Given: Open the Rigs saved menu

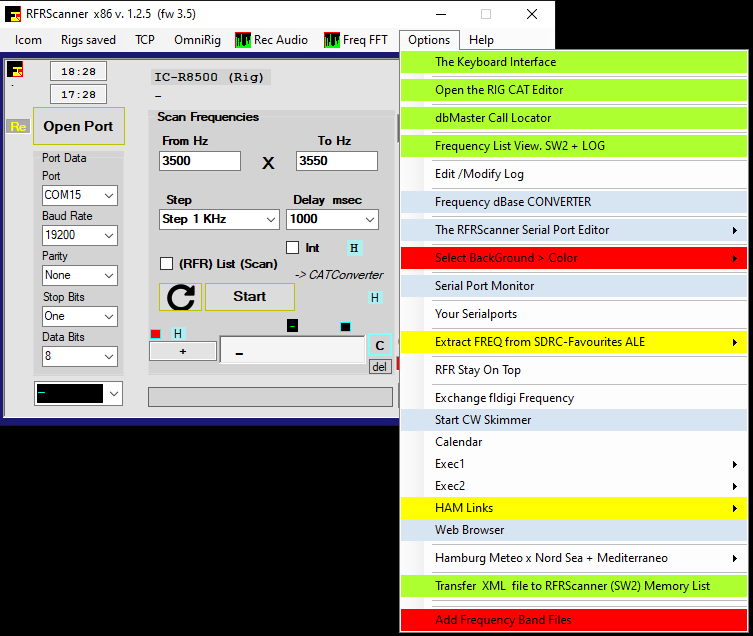Looking at the screenshot, I should [x=88, y=40].
